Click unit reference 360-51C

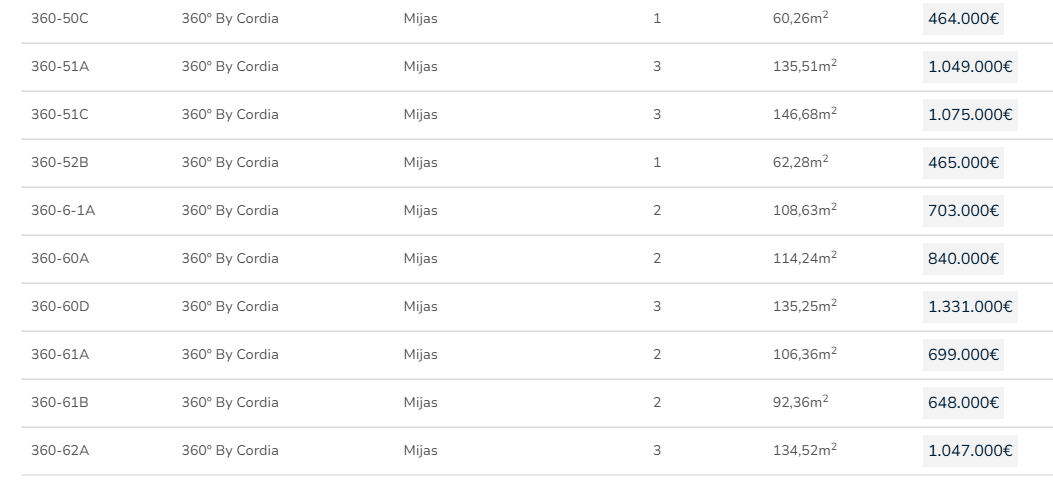coord(60,115)
